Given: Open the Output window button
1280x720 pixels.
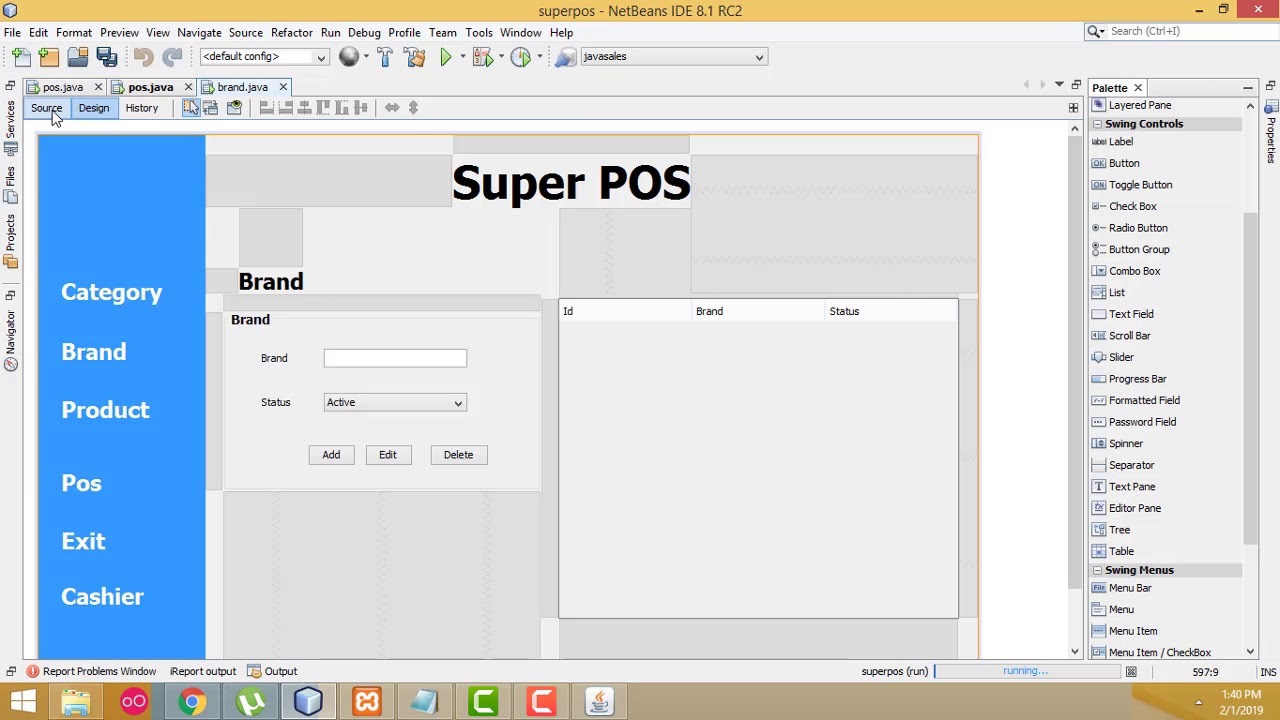Looking at the screenshot, I should [272, 672].
